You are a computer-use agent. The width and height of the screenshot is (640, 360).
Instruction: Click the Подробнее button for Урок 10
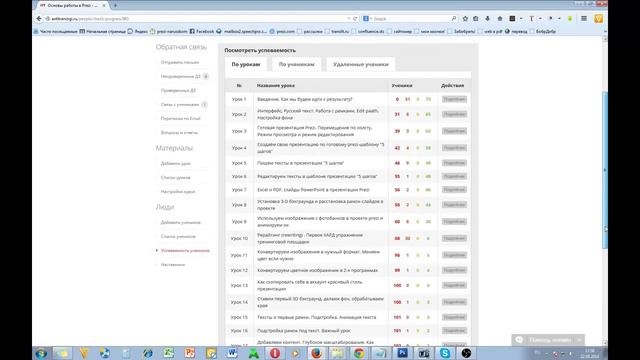(x=454, y=238)
